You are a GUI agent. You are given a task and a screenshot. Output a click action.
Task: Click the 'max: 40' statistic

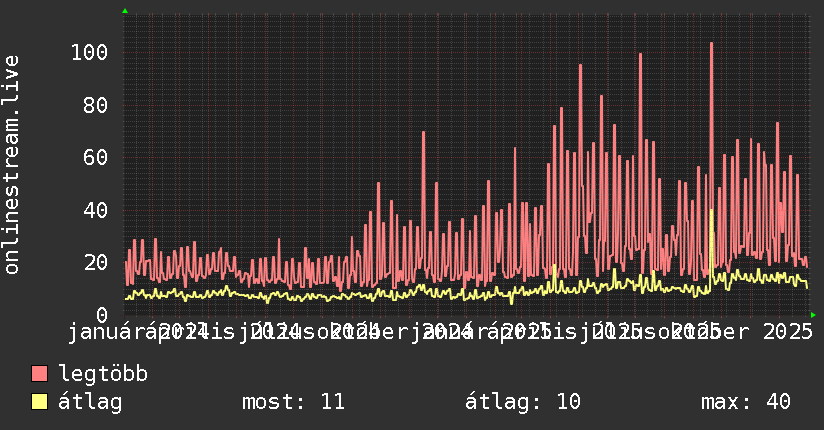point(746,402)
